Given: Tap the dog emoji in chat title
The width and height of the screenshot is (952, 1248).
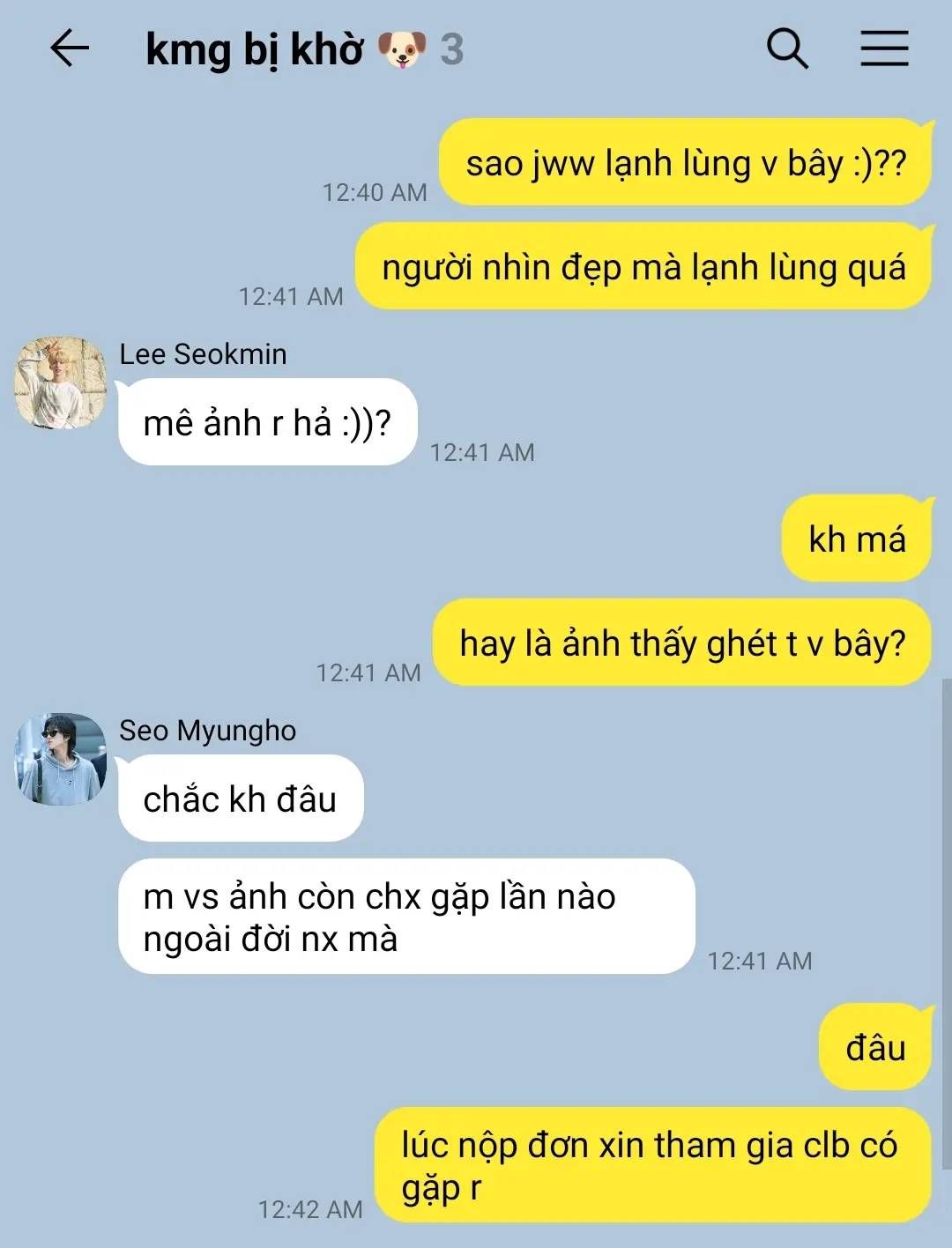Looking at the screenshot, I should 402,49.
